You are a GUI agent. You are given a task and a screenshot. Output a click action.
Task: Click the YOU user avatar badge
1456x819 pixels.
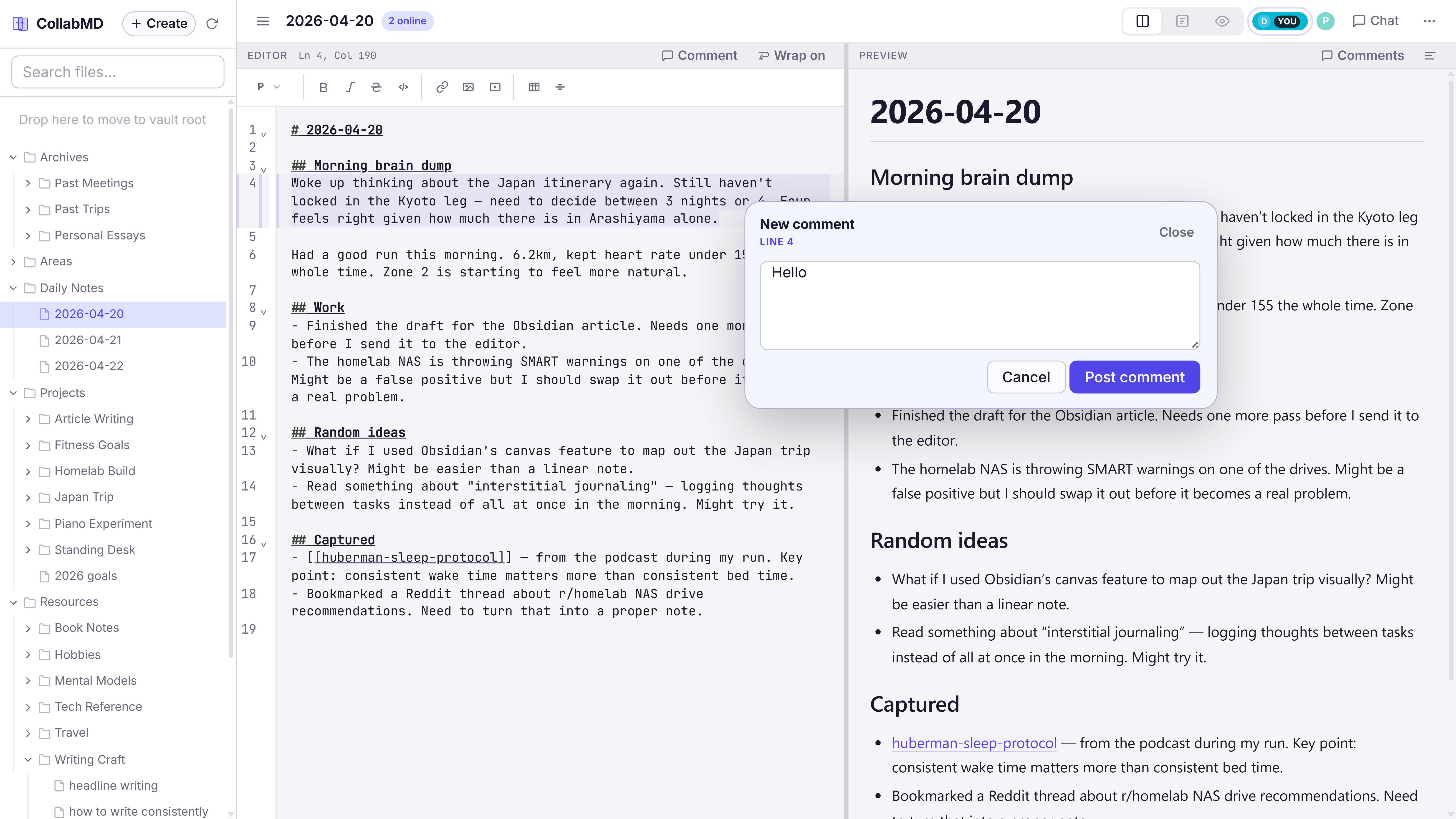[1280, 21]
